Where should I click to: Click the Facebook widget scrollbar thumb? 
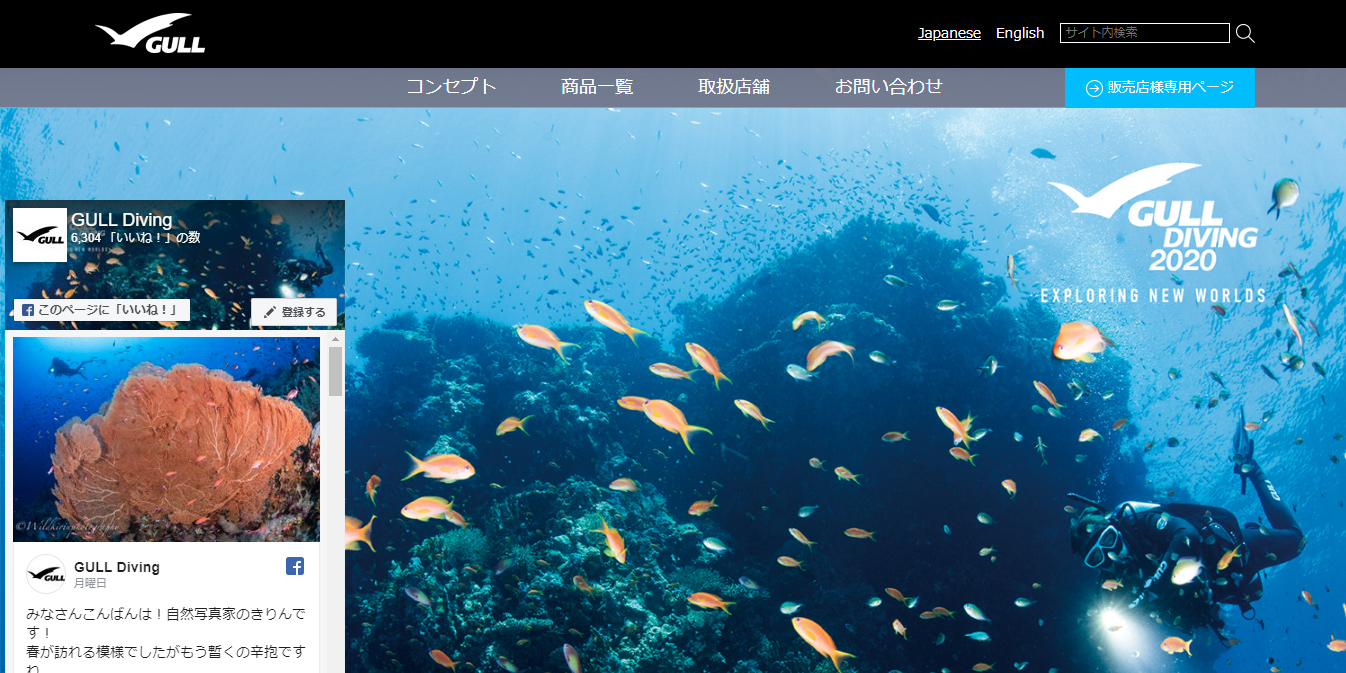pos(335,371)
